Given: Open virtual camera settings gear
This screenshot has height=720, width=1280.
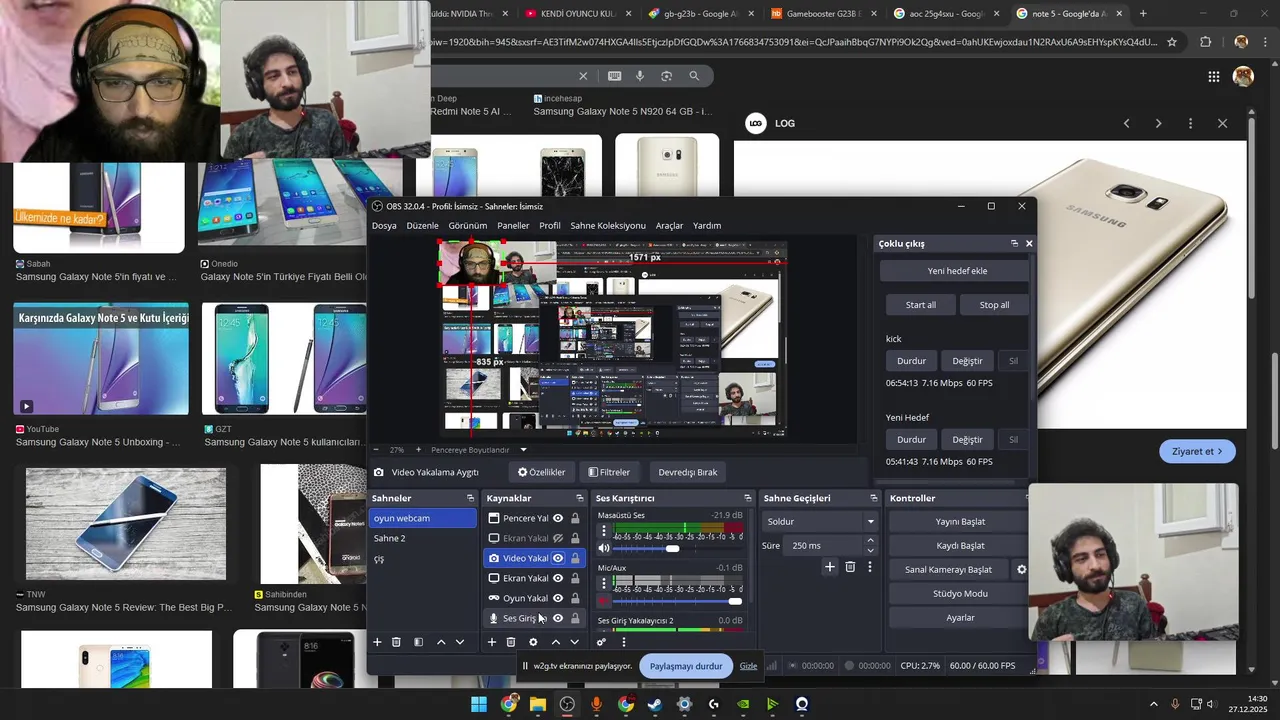Looking at the screenshot, I should click(1021, 570).
